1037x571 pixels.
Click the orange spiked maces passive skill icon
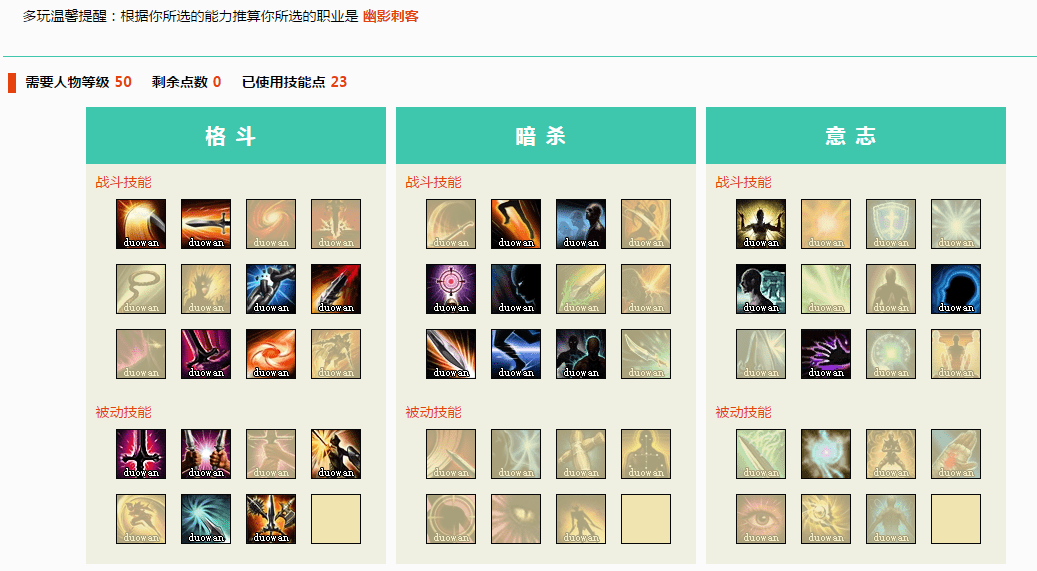click(x=271, y=519)
